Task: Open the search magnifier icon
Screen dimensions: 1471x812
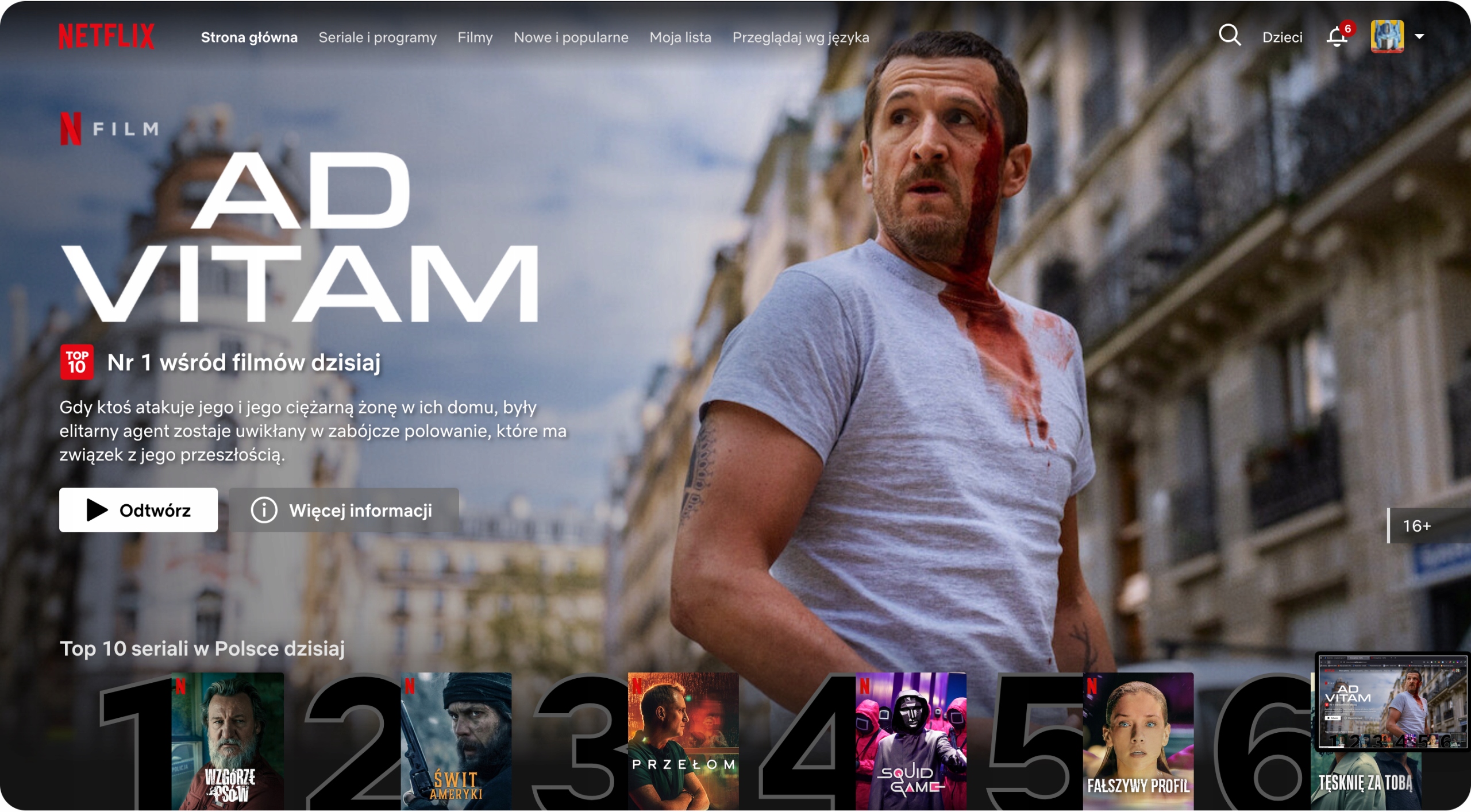Action: [x=1229, y=36]
